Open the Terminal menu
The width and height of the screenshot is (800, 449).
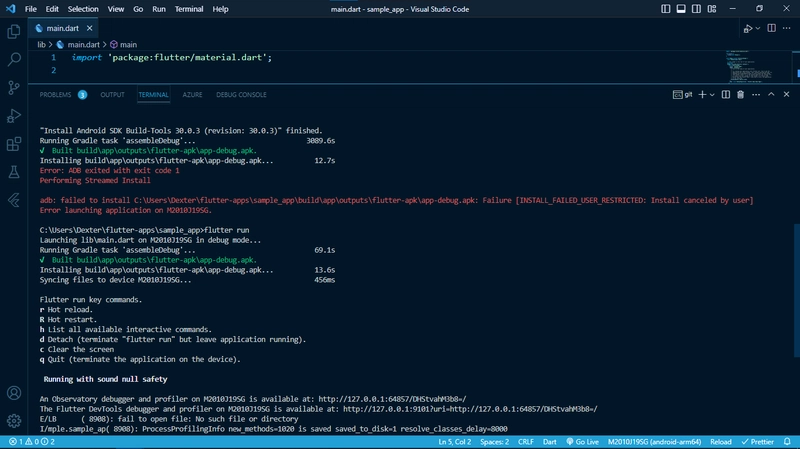pos(189,9)
